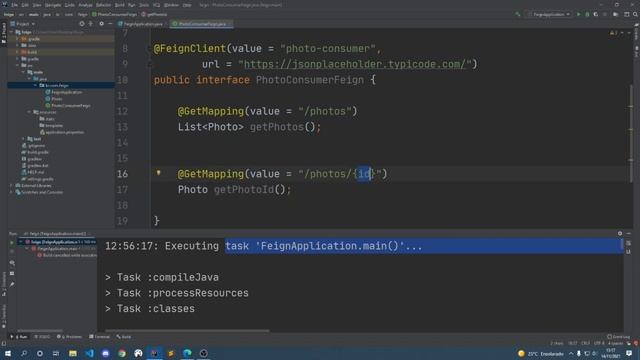Open the TODO tool window tab
This screenshot has width=640, height=360.
(x=42, y=337)
